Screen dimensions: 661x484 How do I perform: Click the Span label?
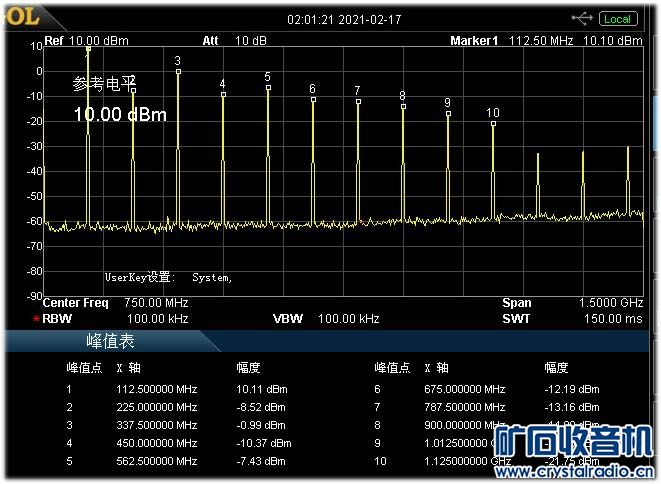(517, 303)
